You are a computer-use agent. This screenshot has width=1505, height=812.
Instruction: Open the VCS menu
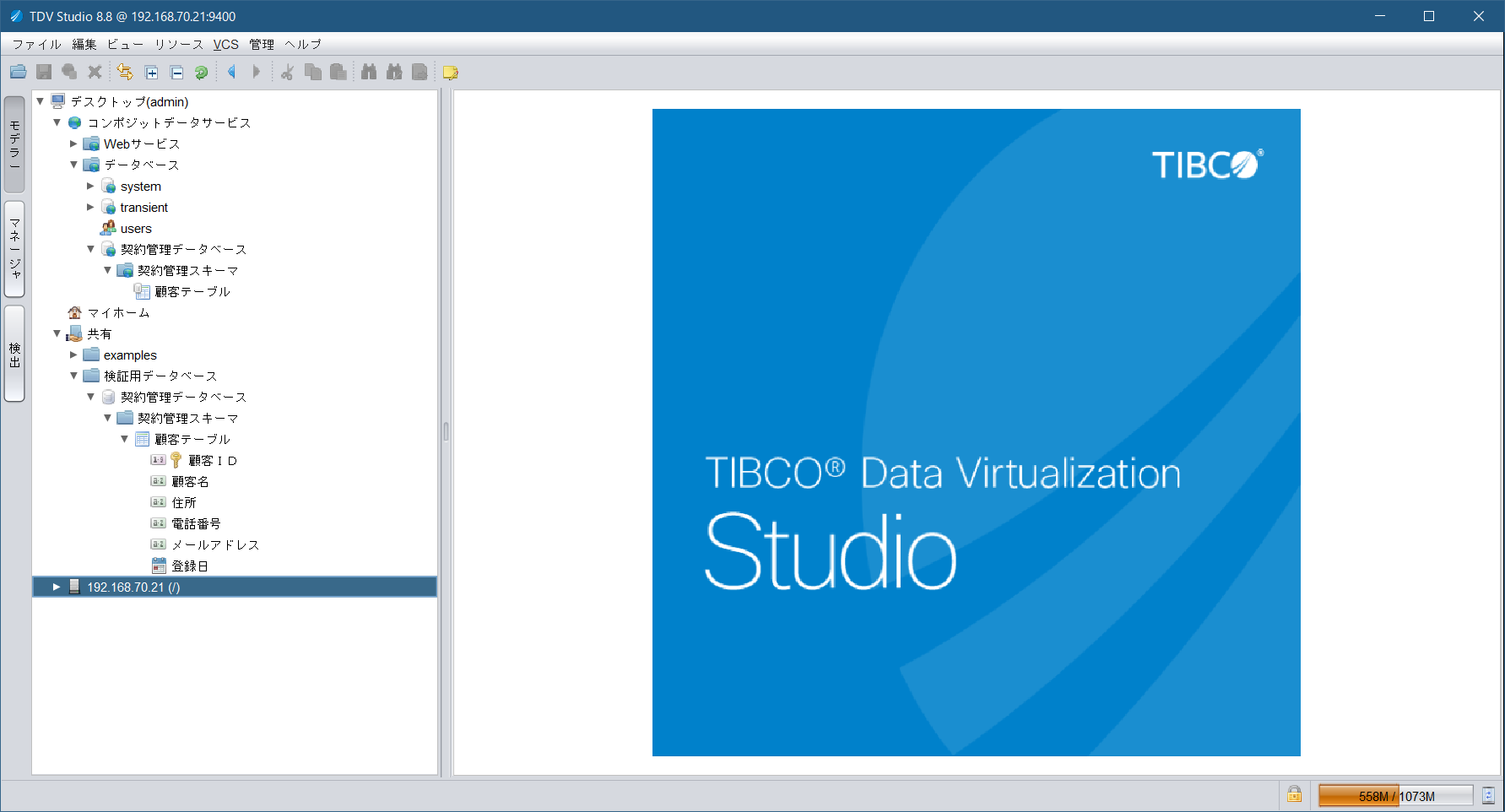(x=225, y=44)
